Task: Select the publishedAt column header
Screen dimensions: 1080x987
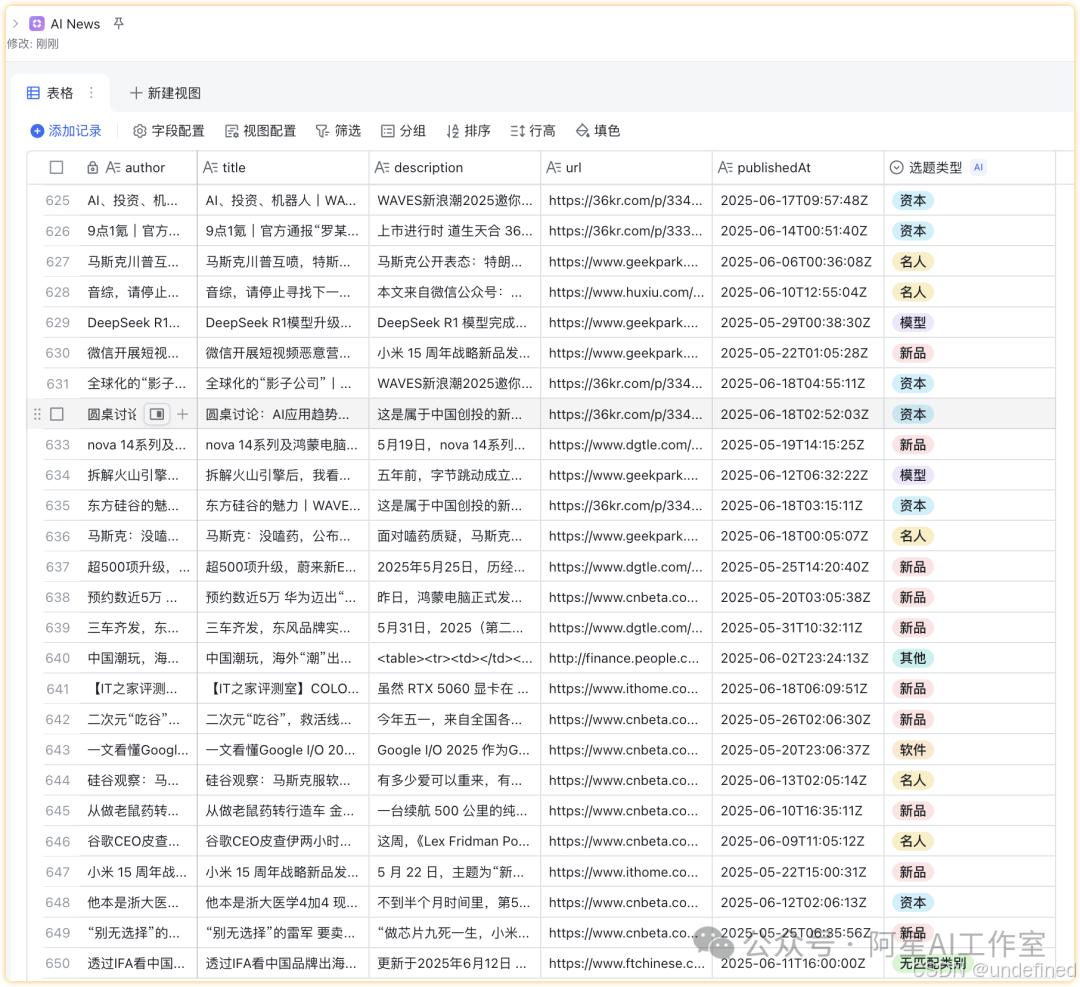Action: [x=798, y=167]
